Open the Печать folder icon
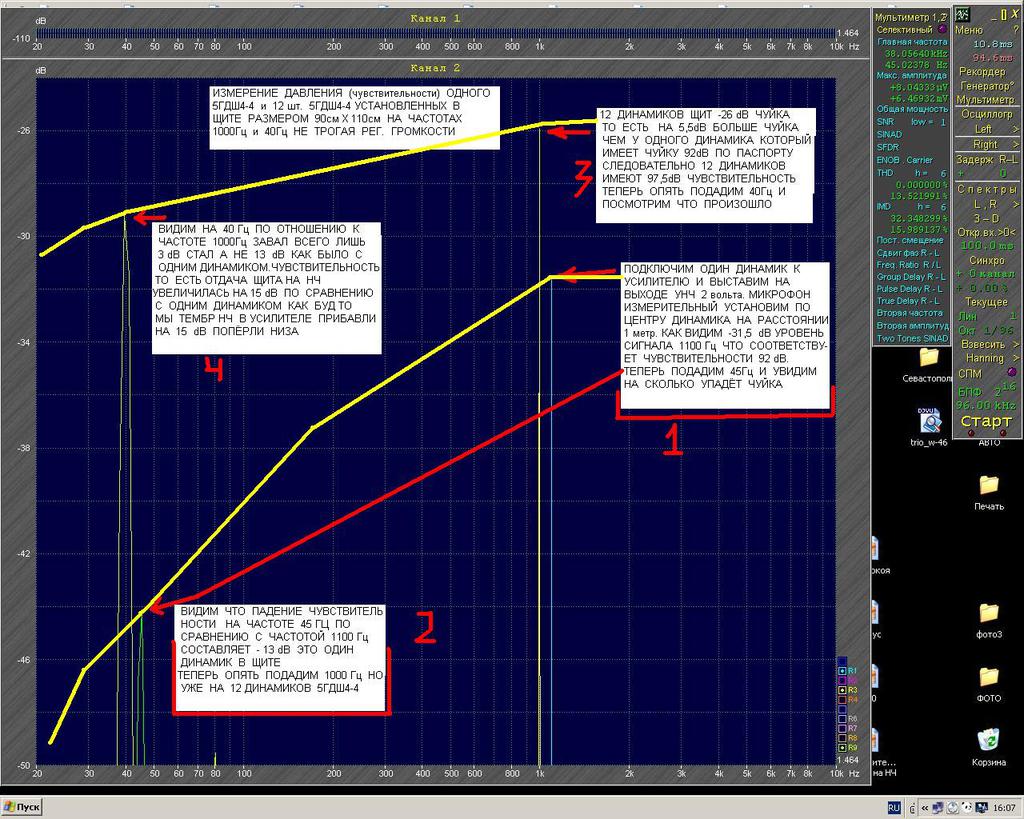The width and height of the screenshot is (1024, 819). pyautogui.click(x=988, y=486)
